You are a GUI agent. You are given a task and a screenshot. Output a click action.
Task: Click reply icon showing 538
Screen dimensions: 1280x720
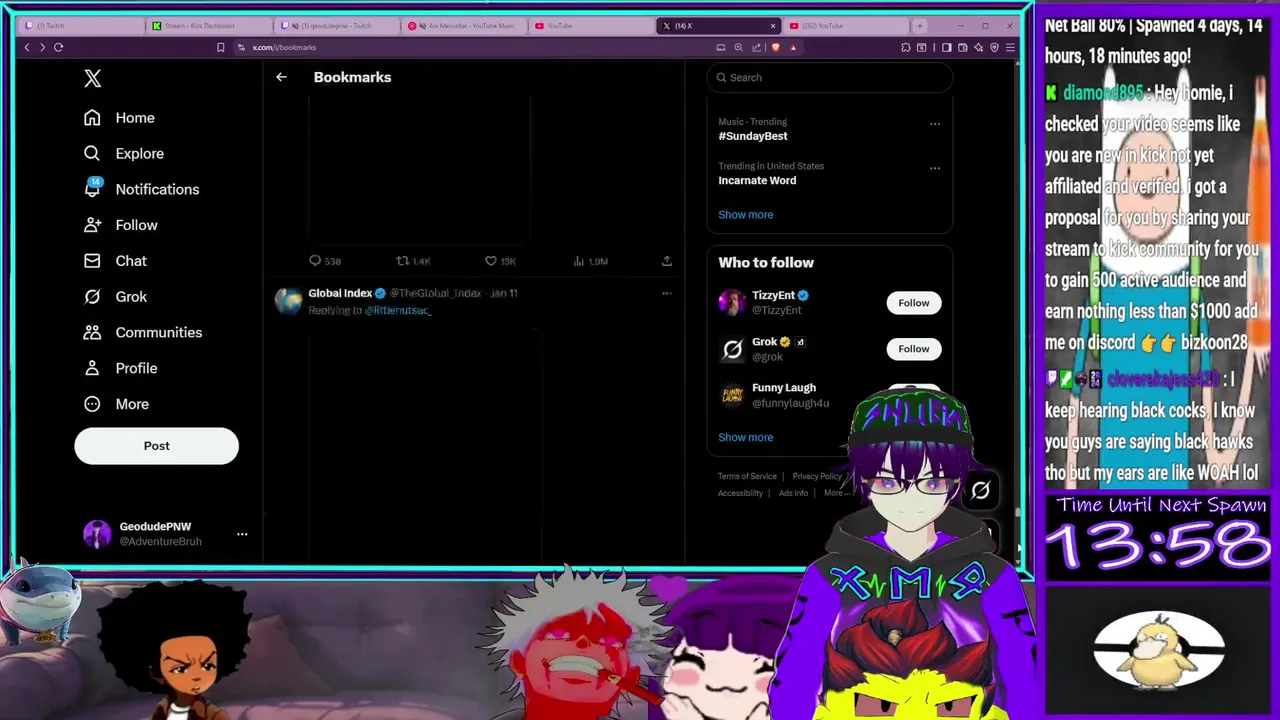[x=325, y=261]
